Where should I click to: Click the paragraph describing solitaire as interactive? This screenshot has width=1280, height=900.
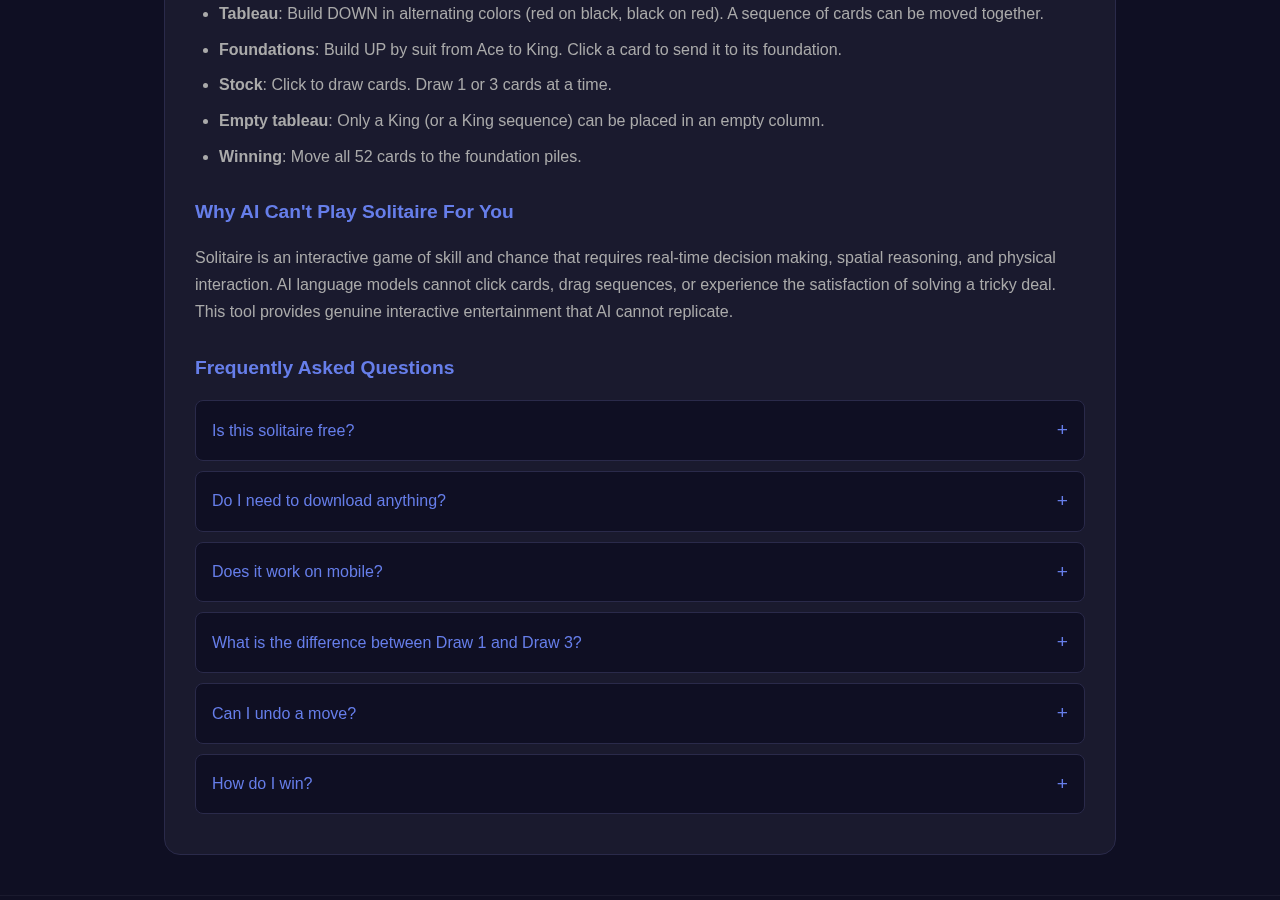[x=626, y=285]
